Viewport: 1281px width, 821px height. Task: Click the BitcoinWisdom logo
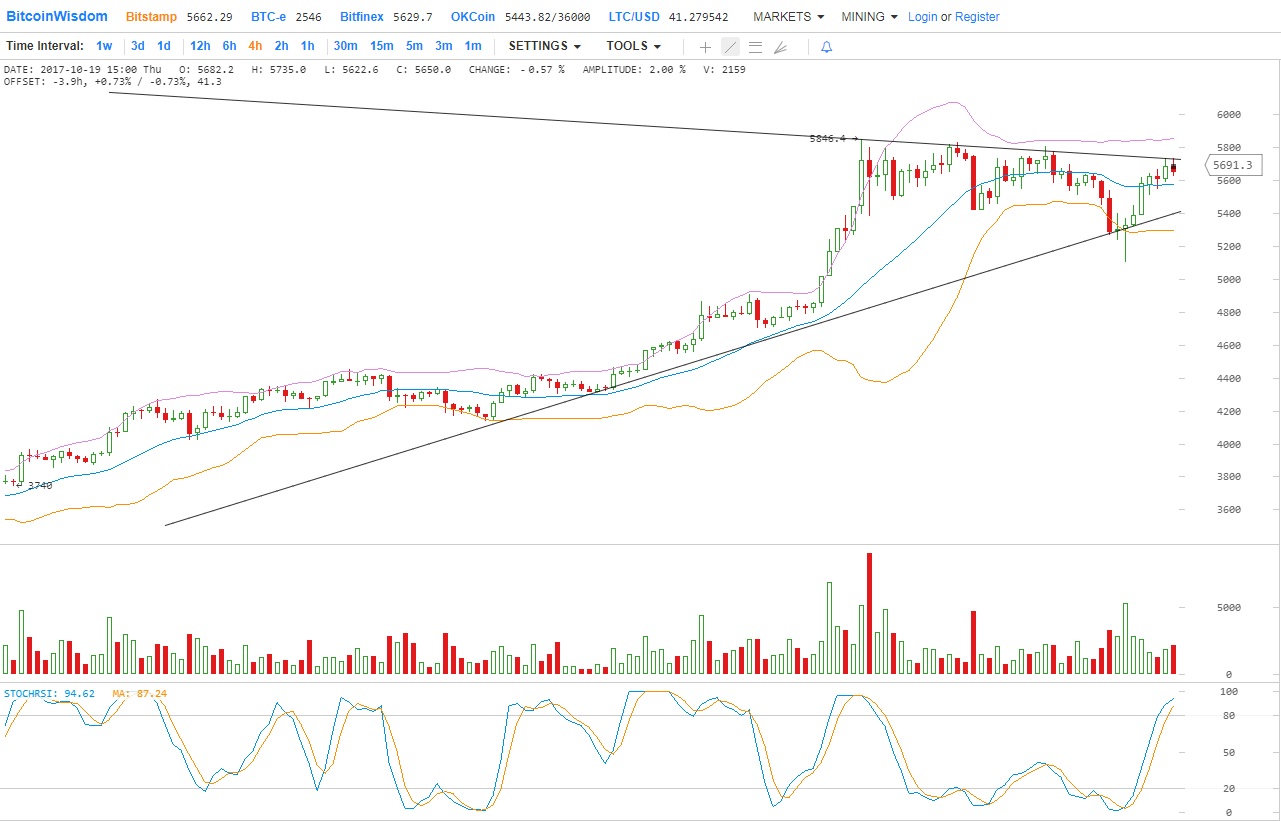(57, 16)
